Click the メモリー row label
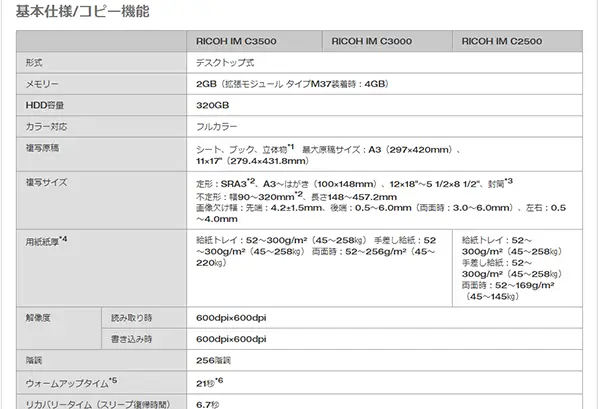 coord(101,84)
